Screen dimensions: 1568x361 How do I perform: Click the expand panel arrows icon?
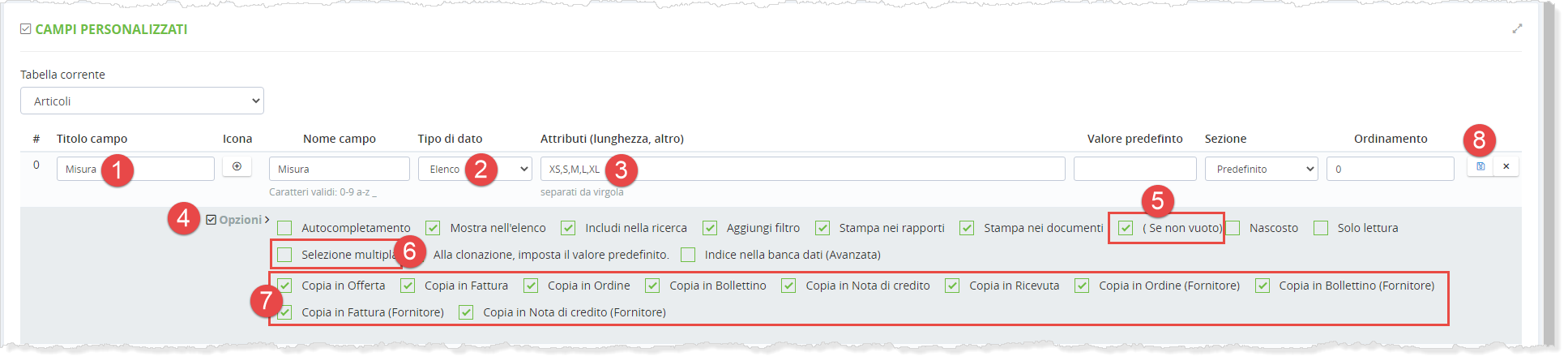pos(1517,28)
